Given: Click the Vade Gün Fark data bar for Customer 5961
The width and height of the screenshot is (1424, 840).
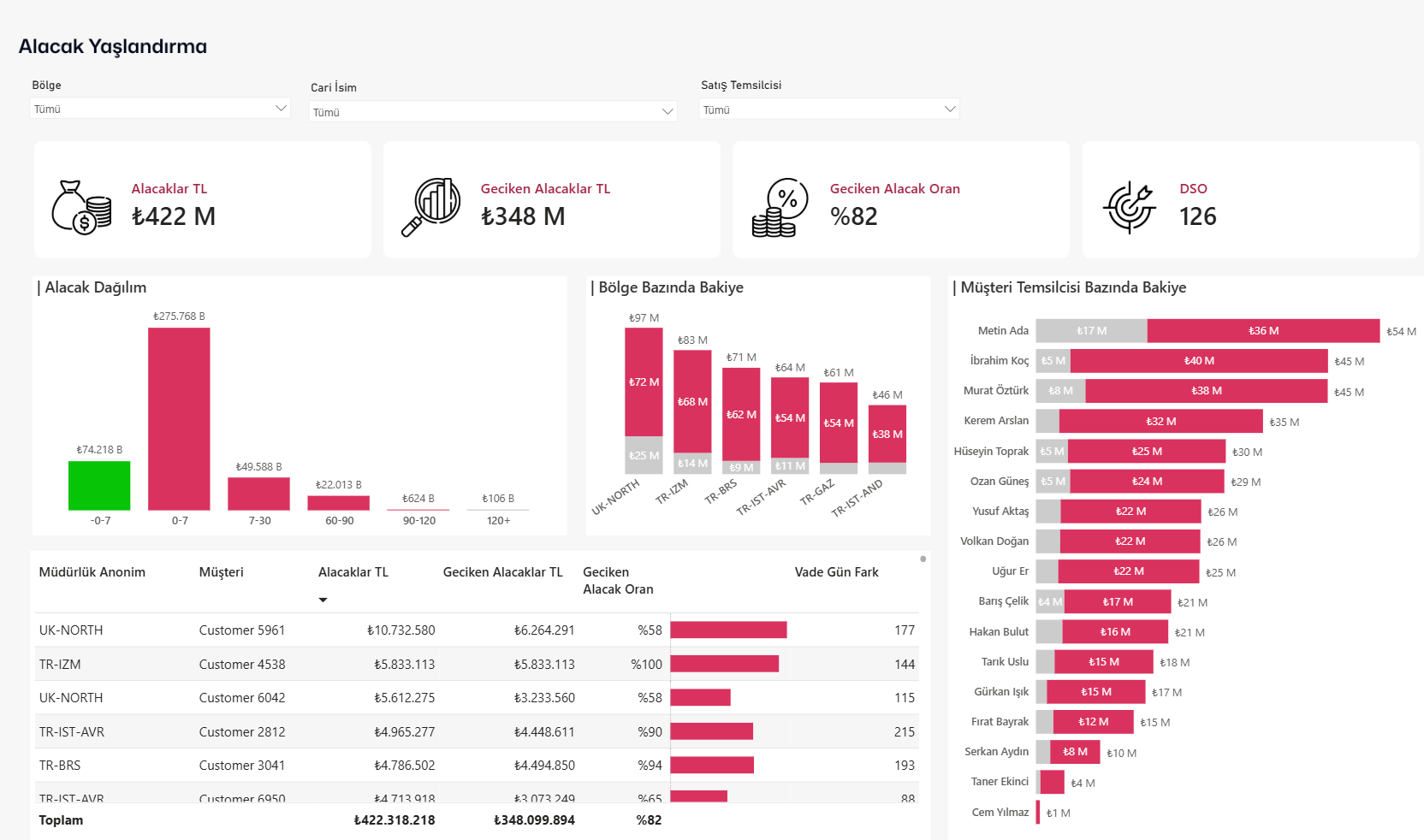Looking at the screenshot, I should click(x=728, y=630).
